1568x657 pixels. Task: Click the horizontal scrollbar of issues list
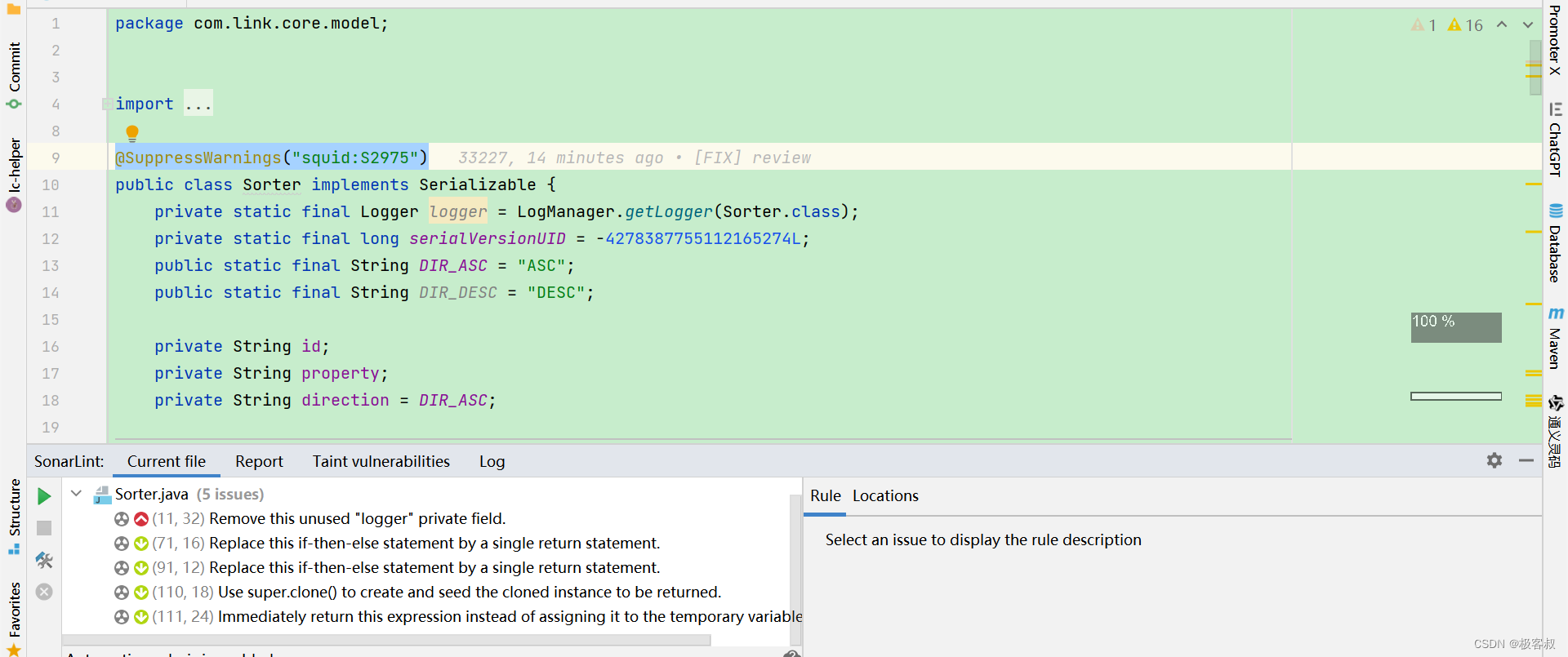point(386,641)
